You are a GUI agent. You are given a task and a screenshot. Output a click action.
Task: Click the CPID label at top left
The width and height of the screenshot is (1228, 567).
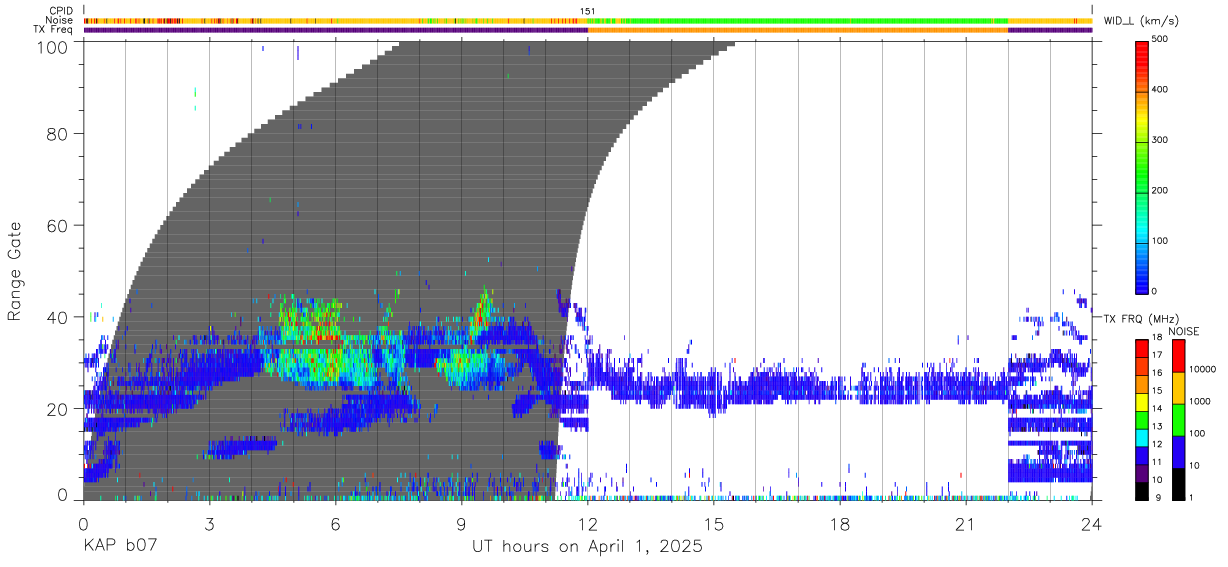[61, 11]
